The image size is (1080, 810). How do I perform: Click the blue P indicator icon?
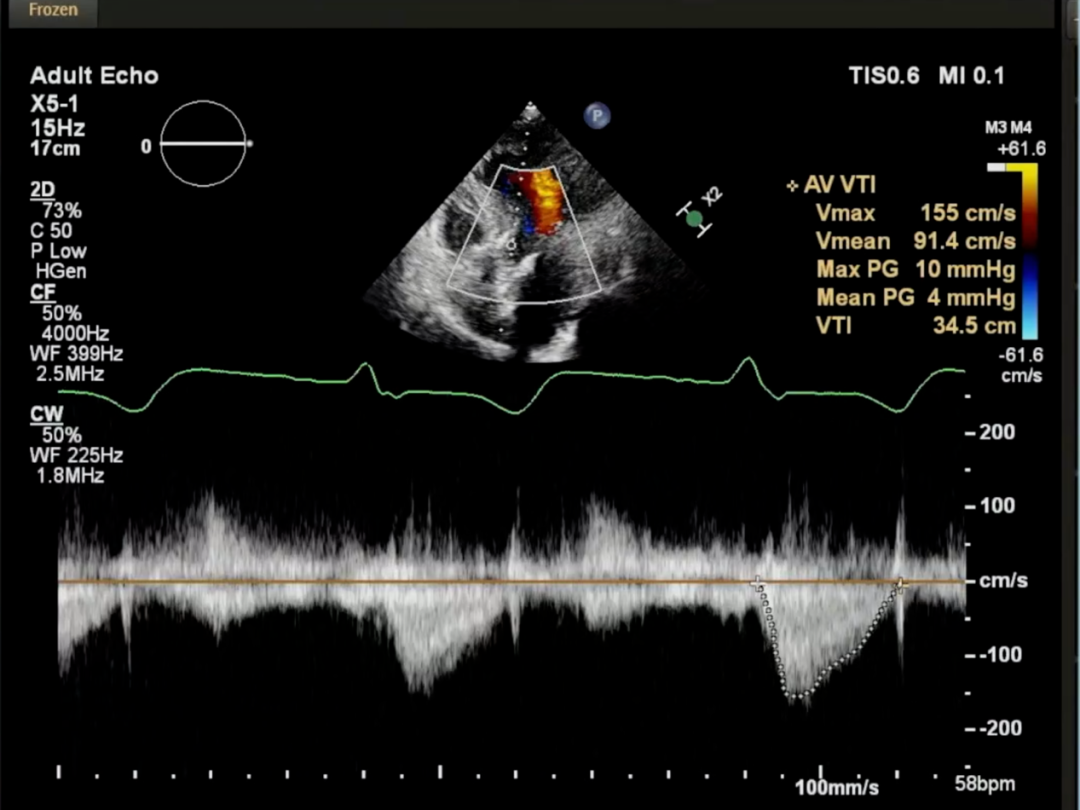coord(597,116)
